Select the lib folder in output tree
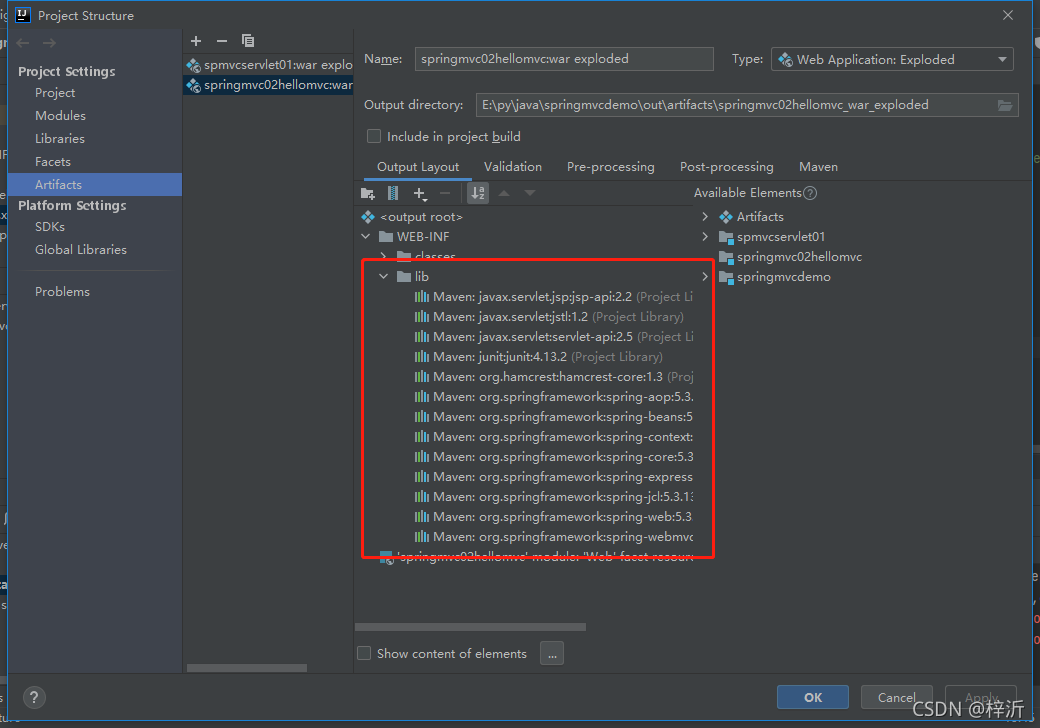Viewport: 1040px width, 728px height. point(421,276)
